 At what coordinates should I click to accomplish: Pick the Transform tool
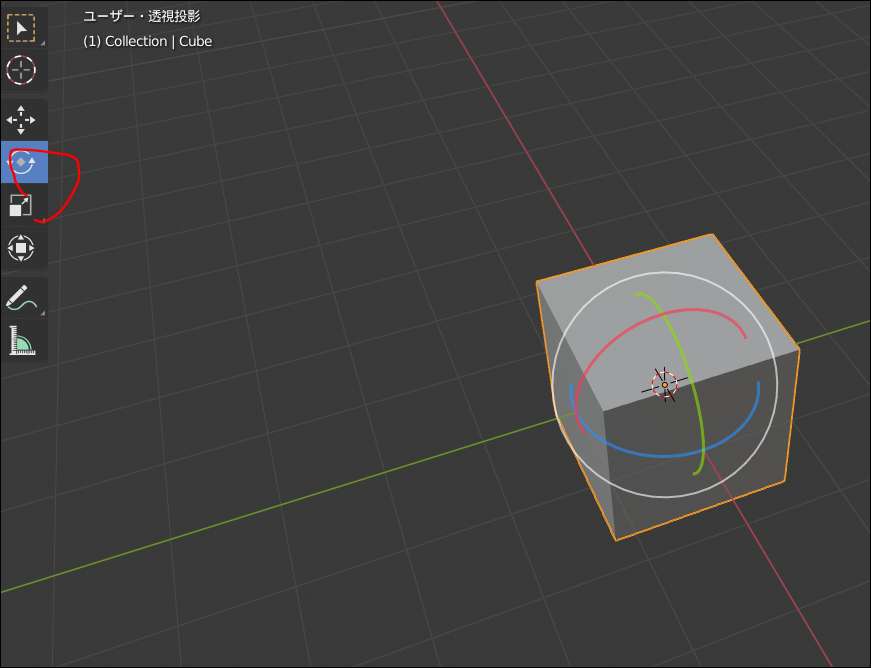tap(22, 248)
